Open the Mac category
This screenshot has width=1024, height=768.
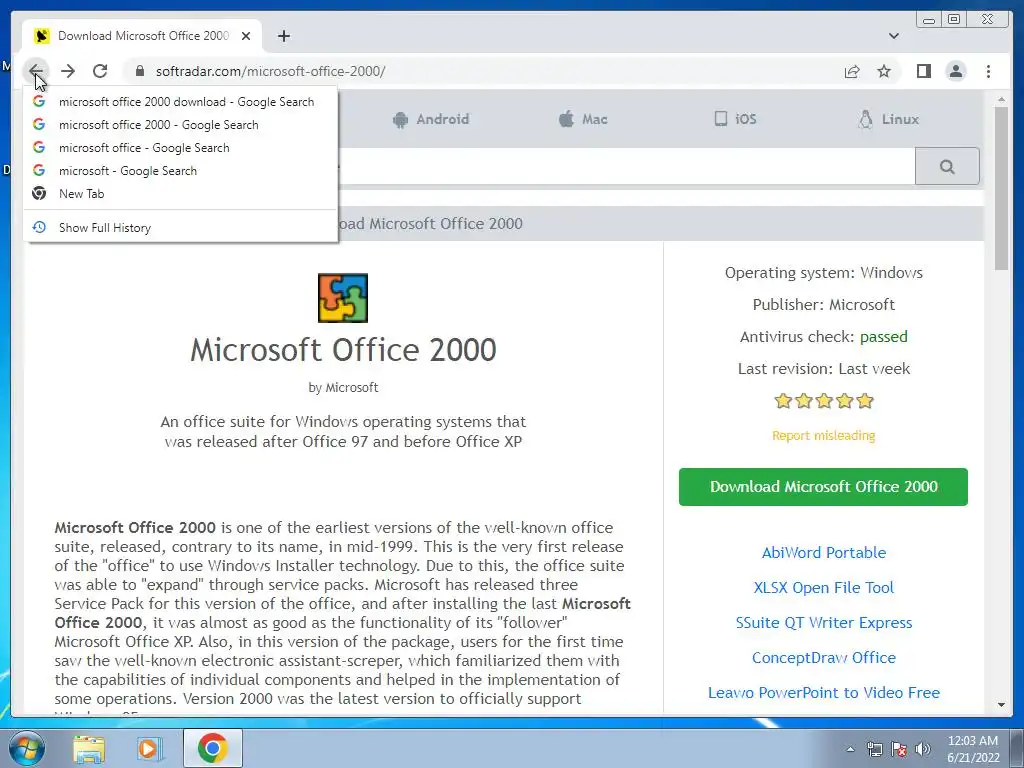(x=583, y=119)
